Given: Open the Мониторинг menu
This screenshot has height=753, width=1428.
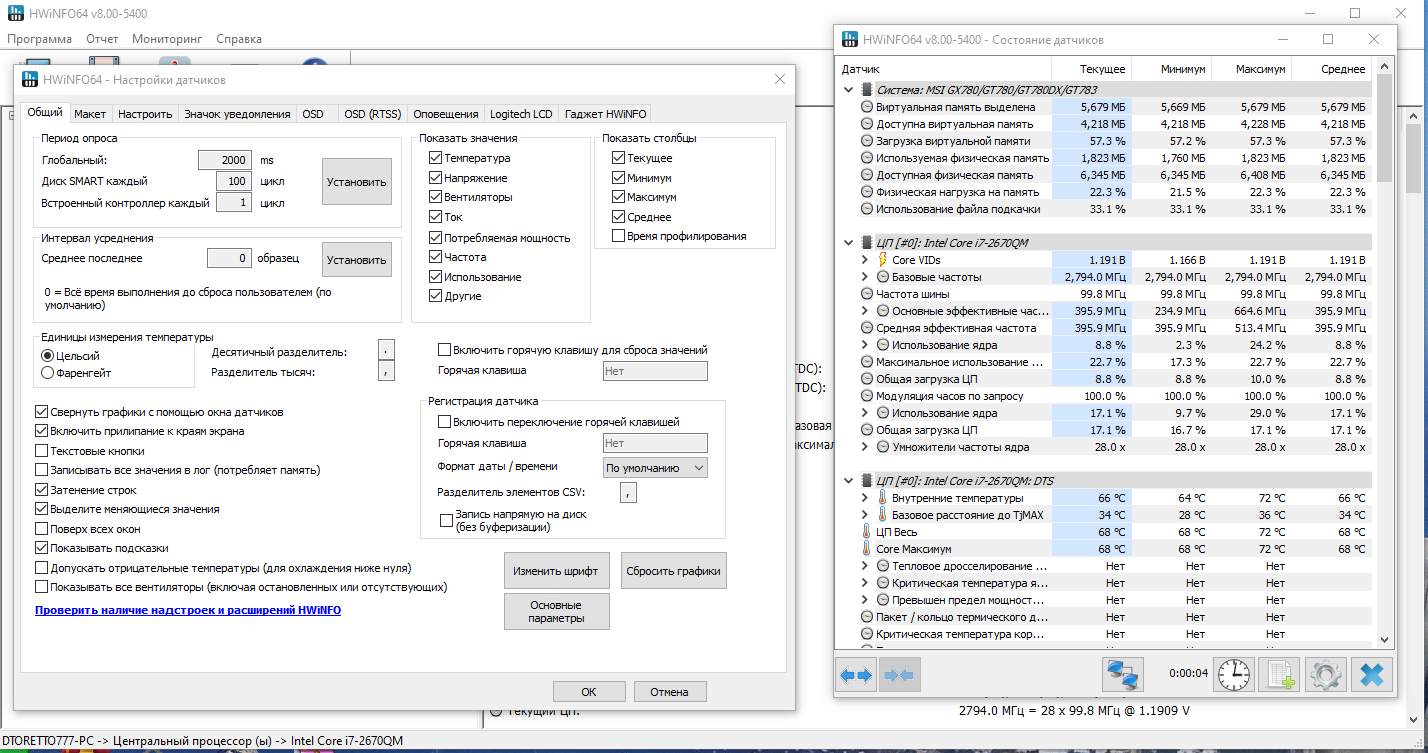Looking at the screenshot, I should (x=167, y=39).
